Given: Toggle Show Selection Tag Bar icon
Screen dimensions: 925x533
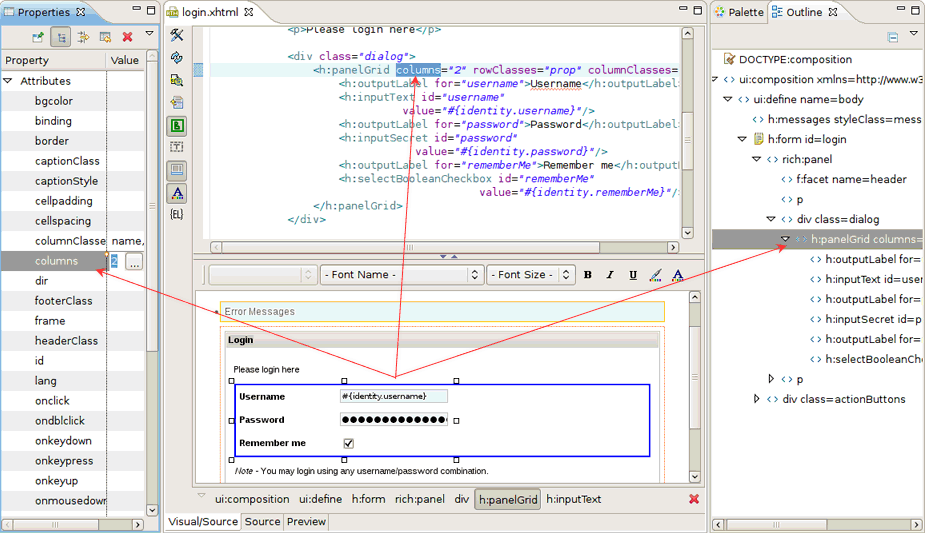Looking at the screenshot, I should click(x=176, y=170).
